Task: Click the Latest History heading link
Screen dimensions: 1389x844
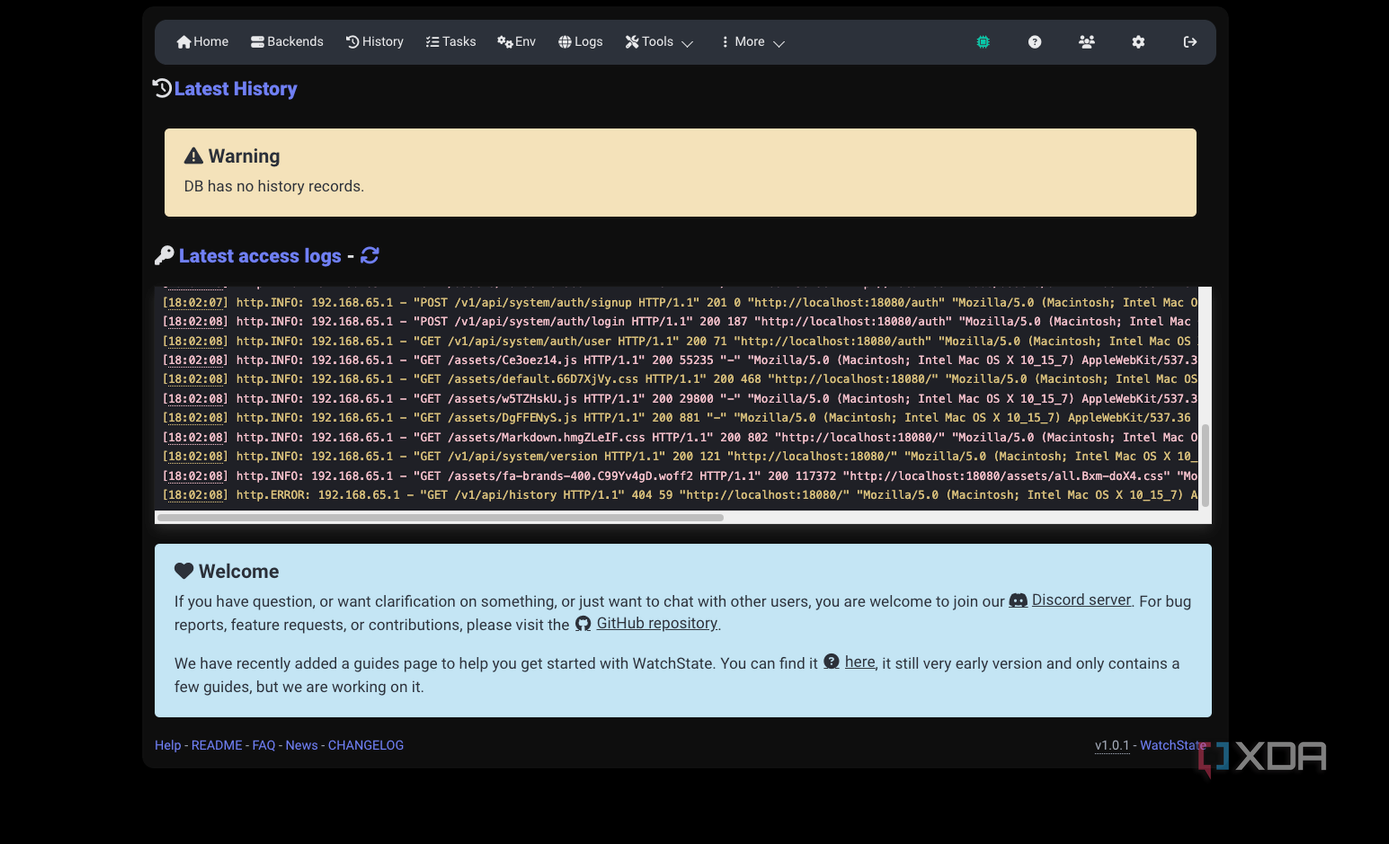Action: (x=235, y=89)
